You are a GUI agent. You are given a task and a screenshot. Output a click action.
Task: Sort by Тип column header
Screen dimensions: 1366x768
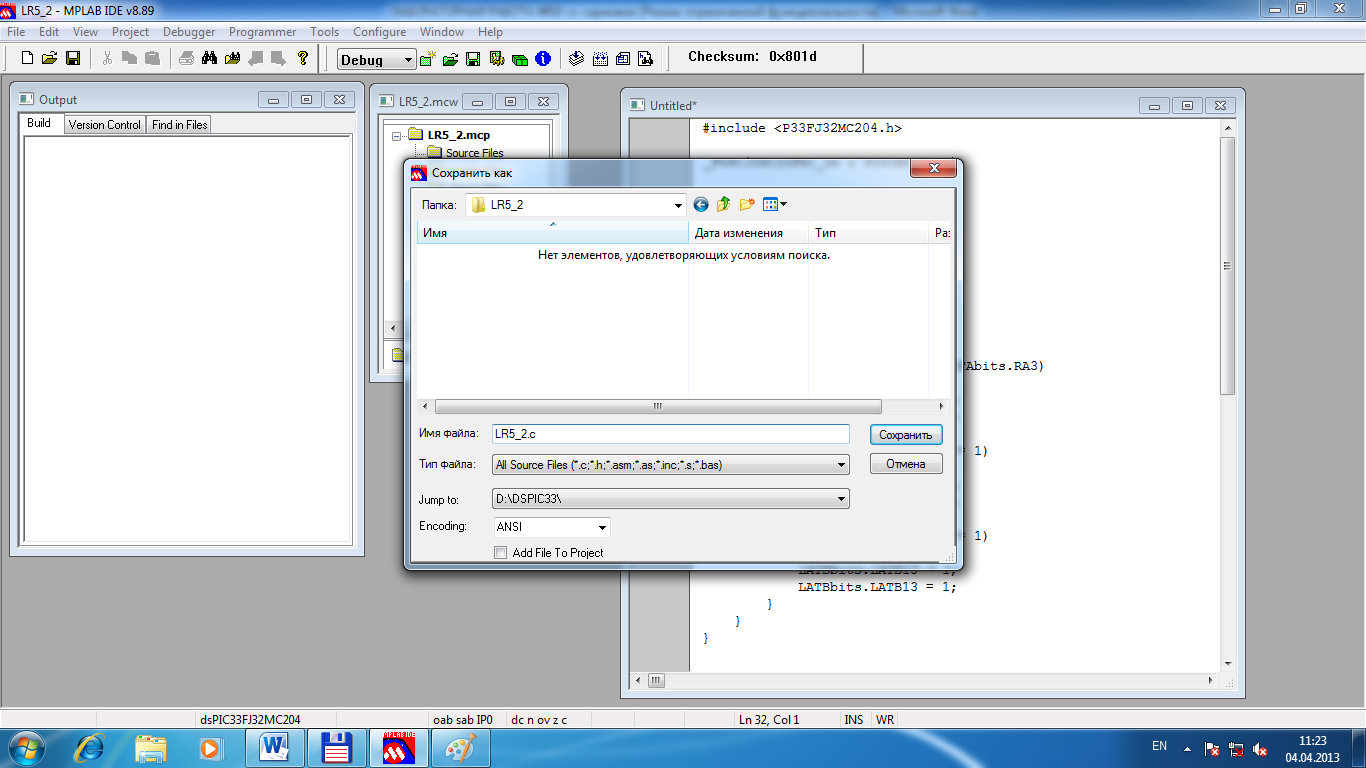[868, 233]
